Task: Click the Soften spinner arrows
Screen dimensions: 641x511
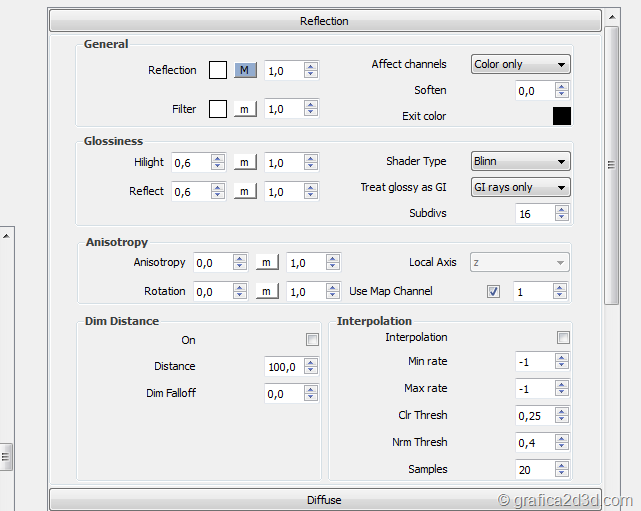Action: [562, 91]
